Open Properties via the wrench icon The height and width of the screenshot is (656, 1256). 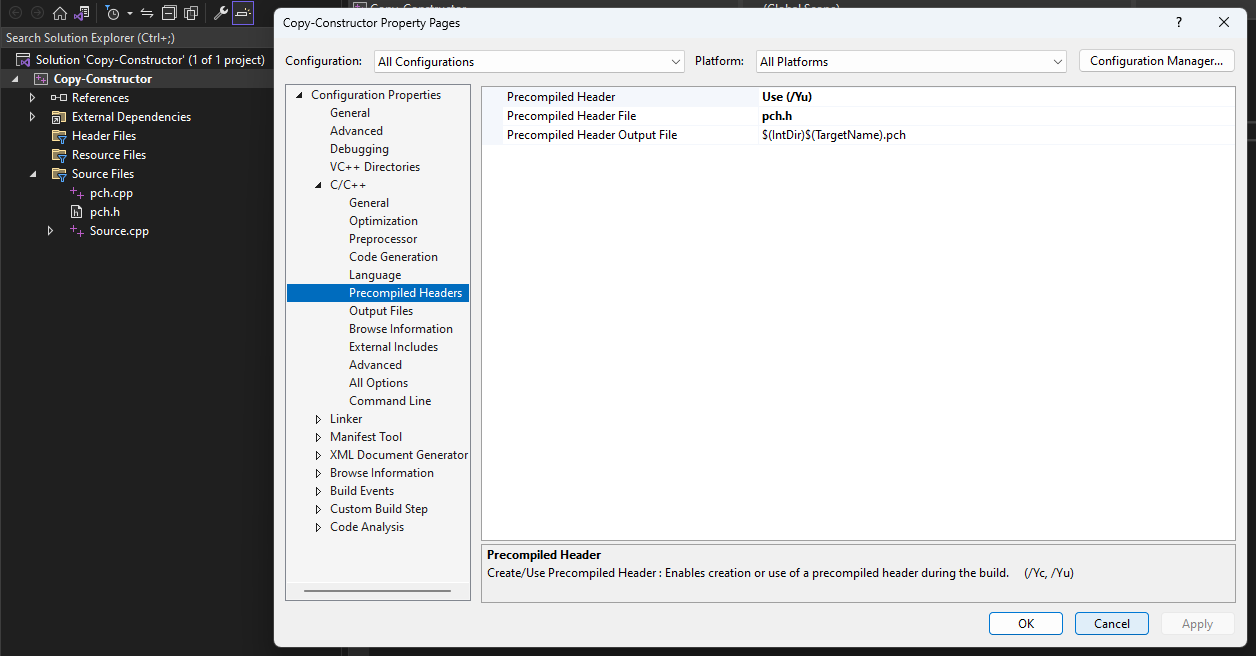click(220, 13)
